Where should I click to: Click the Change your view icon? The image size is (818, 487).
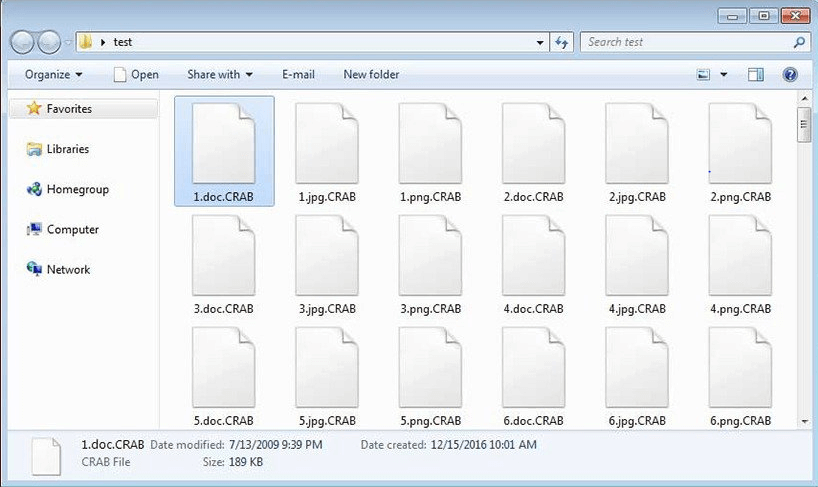coord(704,75)
